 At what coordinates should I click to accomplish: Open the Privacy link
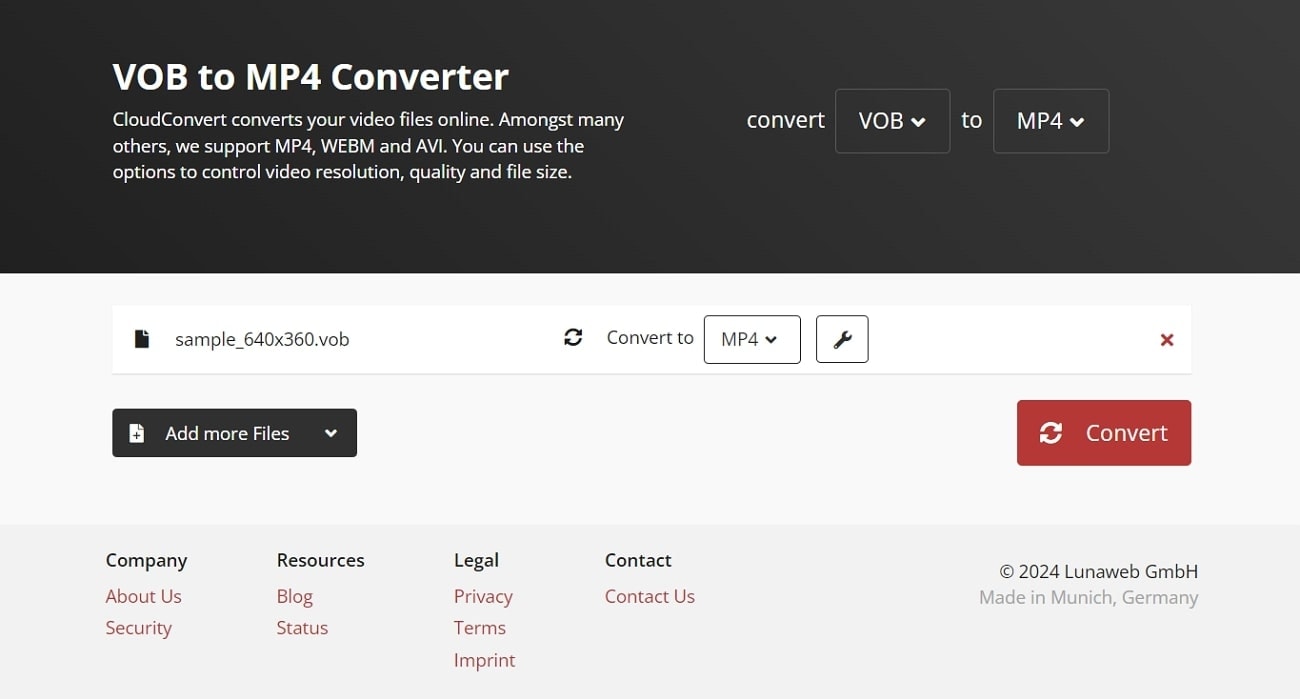coord(483,596)
